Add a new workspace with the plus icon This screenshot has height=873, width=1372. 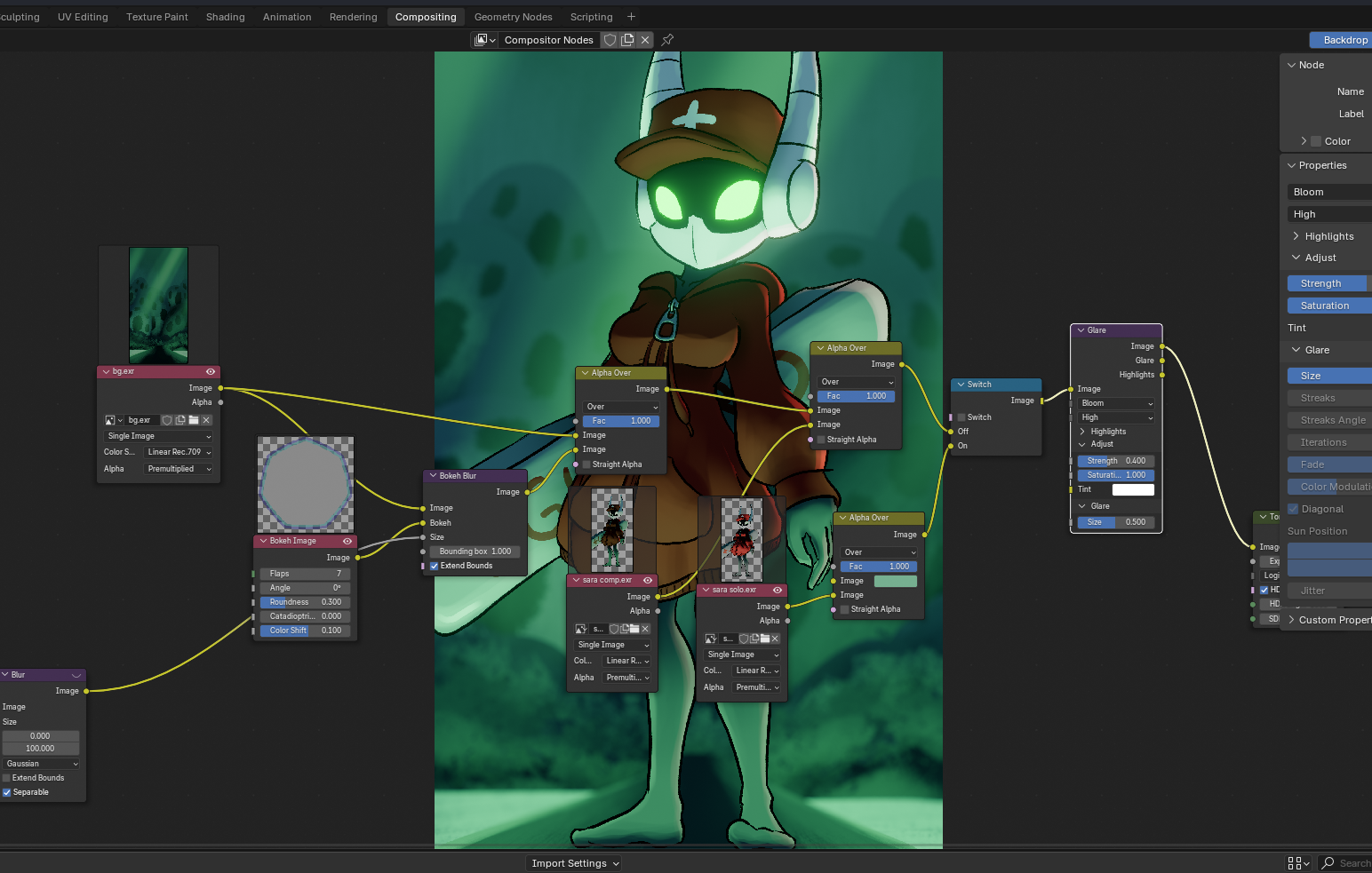click(631, 17)
